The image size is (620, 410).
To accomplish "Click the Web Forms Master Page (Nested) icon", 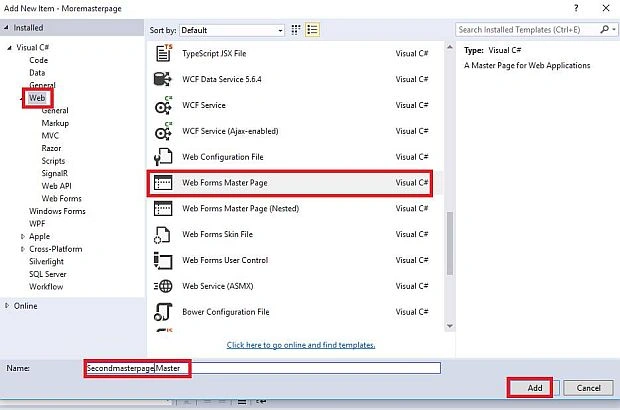I will pos(163,208).
